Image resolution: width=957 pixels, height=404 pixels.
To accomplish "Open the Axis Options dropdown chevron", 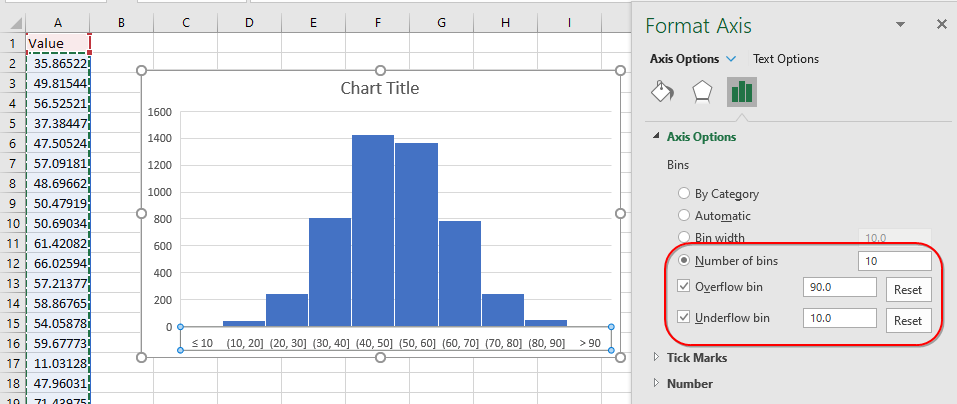I will coord(731,59).
